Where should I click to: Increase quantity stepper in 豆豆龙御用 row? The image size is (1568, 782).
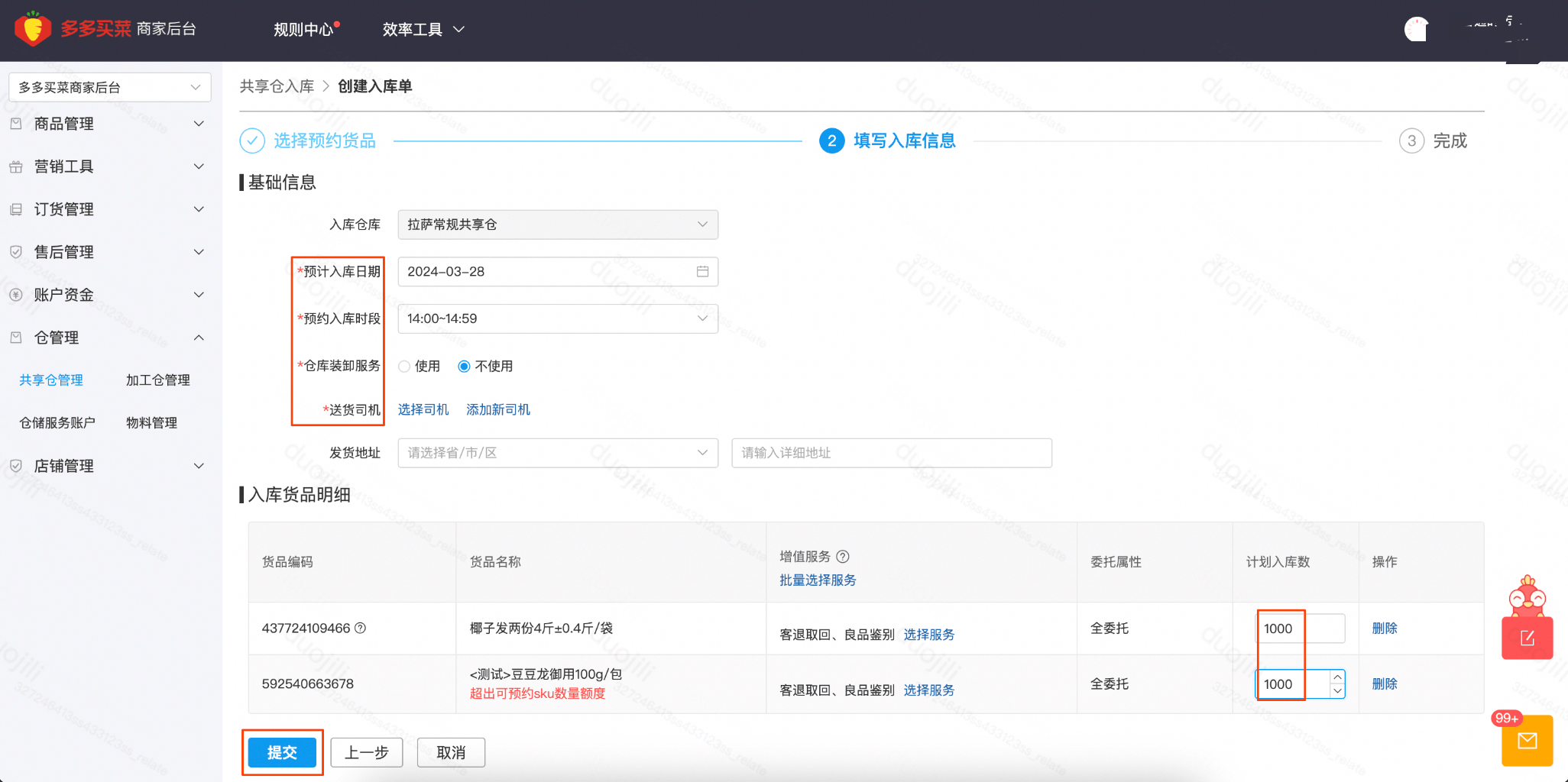(1337, 677)
